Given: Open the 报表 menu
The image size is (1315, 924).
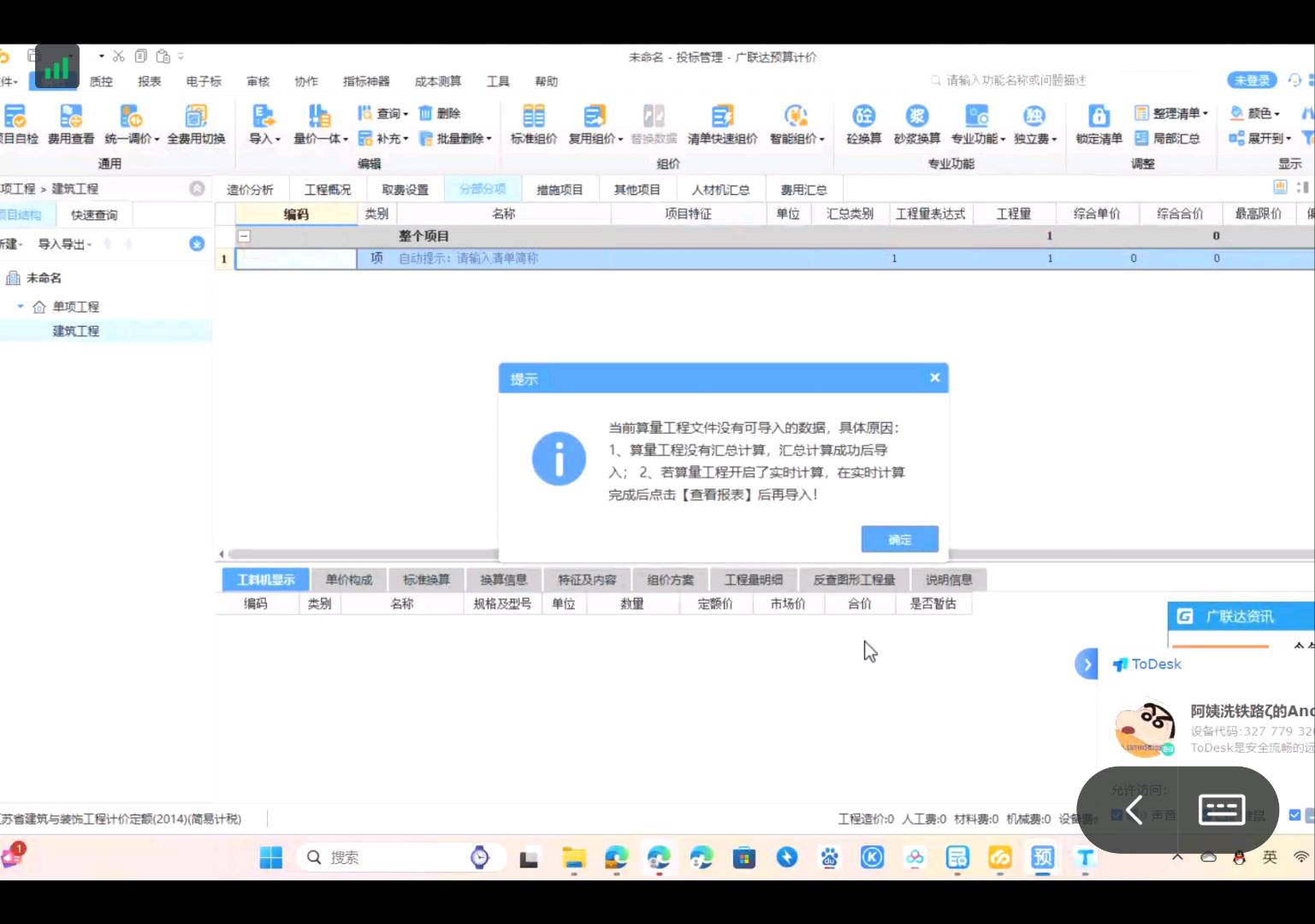Looking at the screenshot, I should point(150,81).
